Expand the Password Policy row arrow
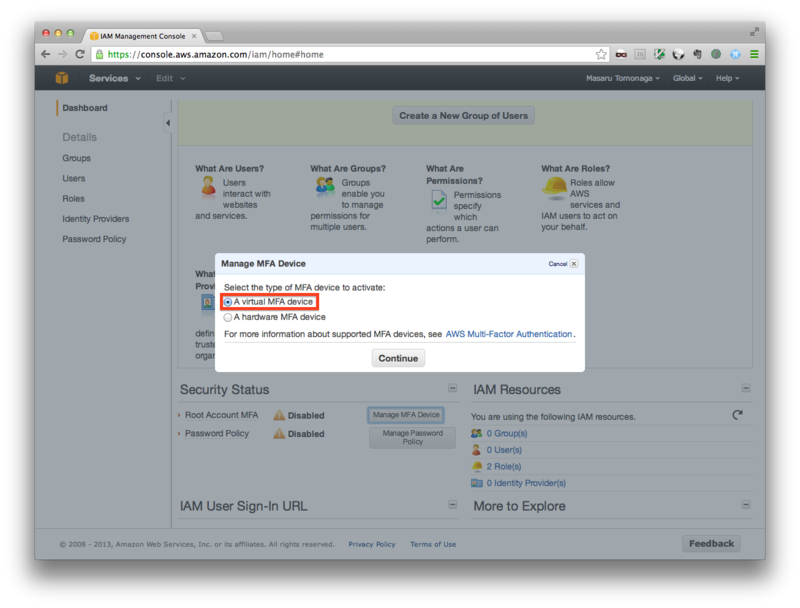 [179, 434]
